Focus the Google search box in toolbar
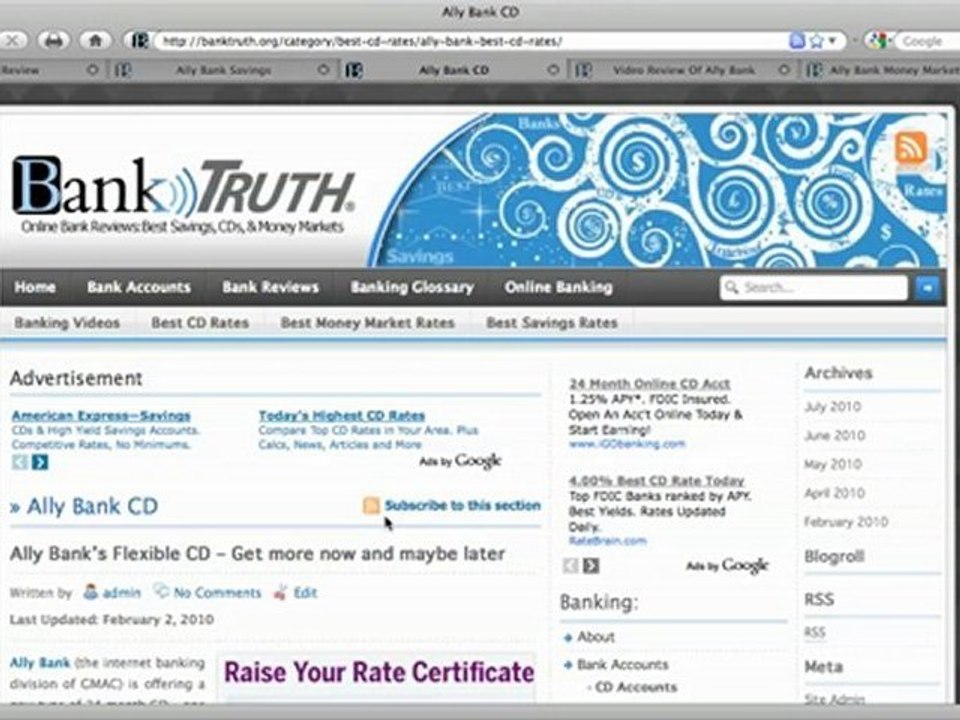The image size is (960, 720). (x=927, y=41)
